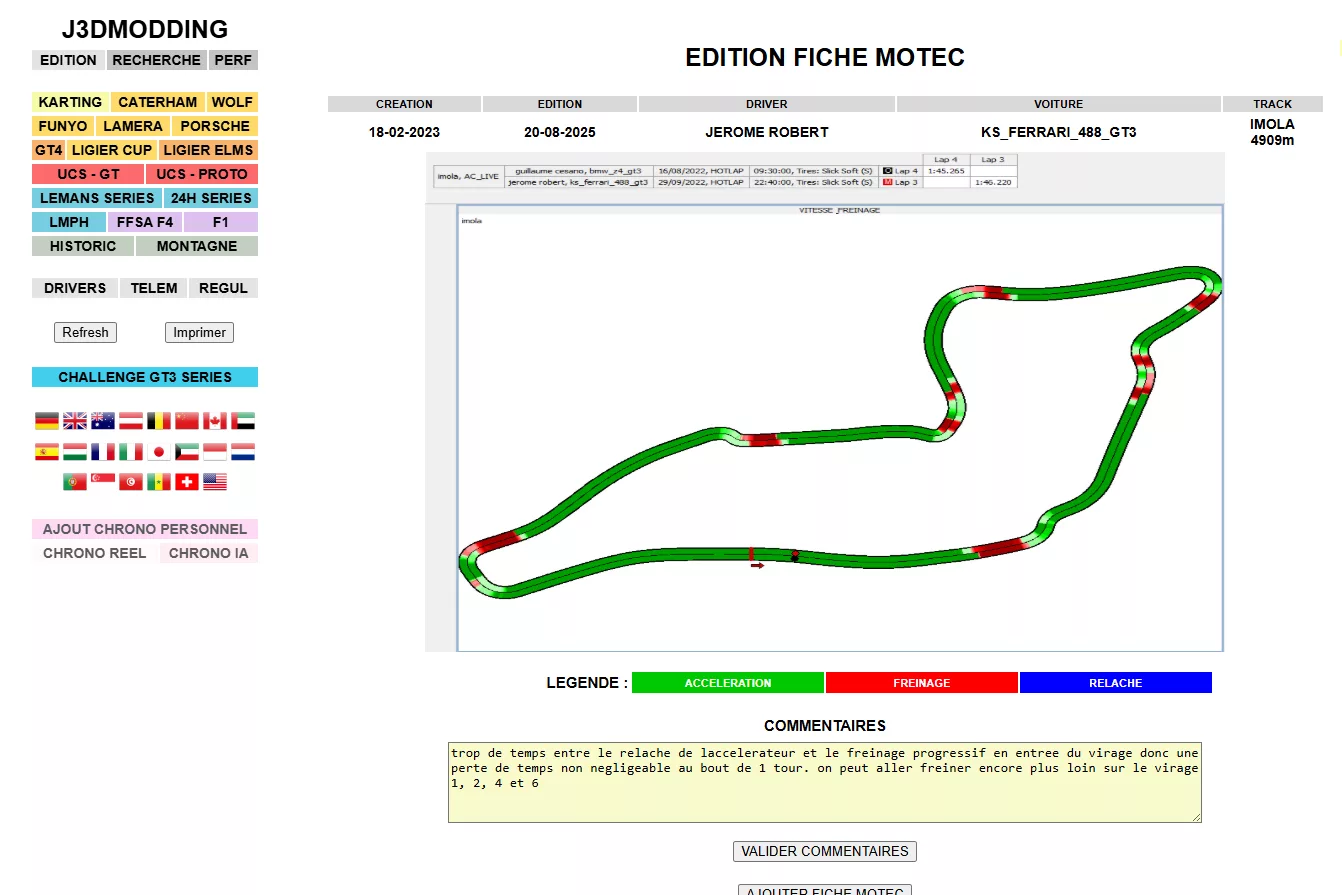
Task: Pick the Japan flag icon
Action: [x=159, y=452]
